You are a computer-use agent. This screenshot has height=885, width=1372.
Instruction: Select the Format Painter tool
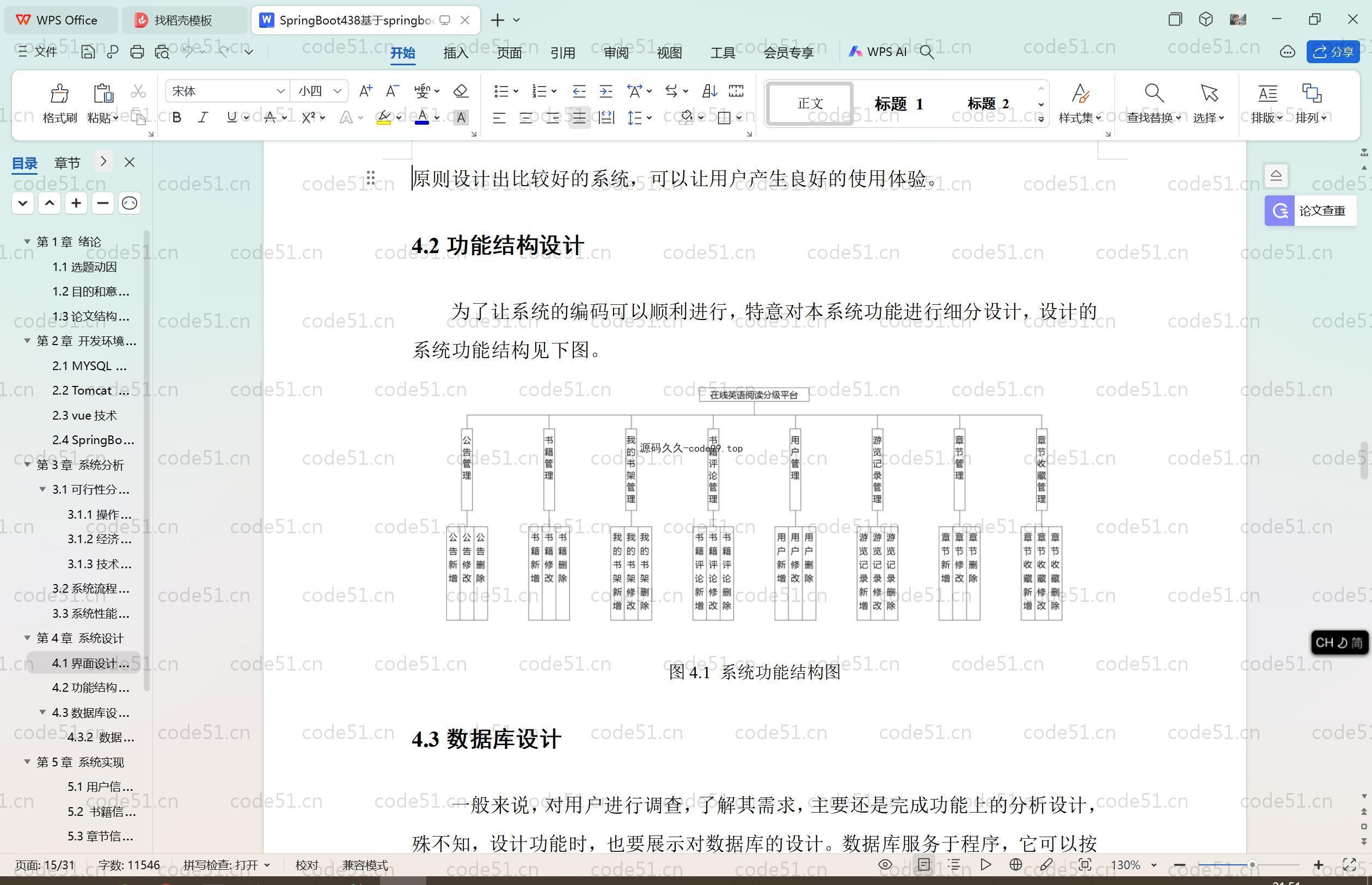(x=60, y=103)
